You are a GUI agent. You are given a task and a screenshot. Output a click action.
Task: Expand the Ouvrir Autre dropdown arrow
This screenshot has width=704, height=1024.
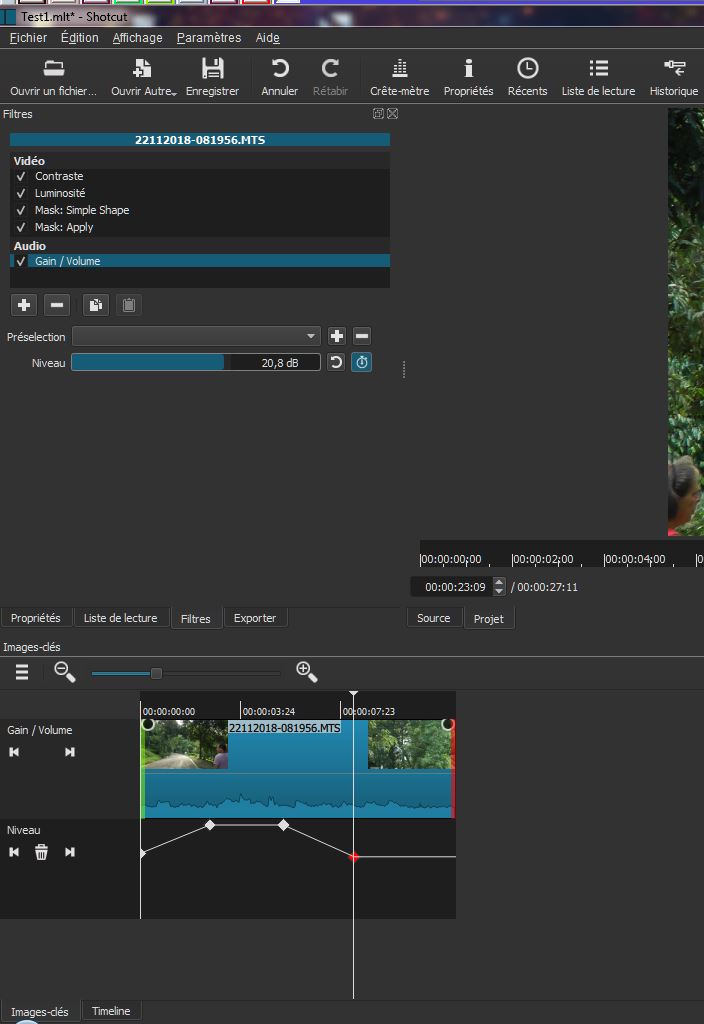174,93
